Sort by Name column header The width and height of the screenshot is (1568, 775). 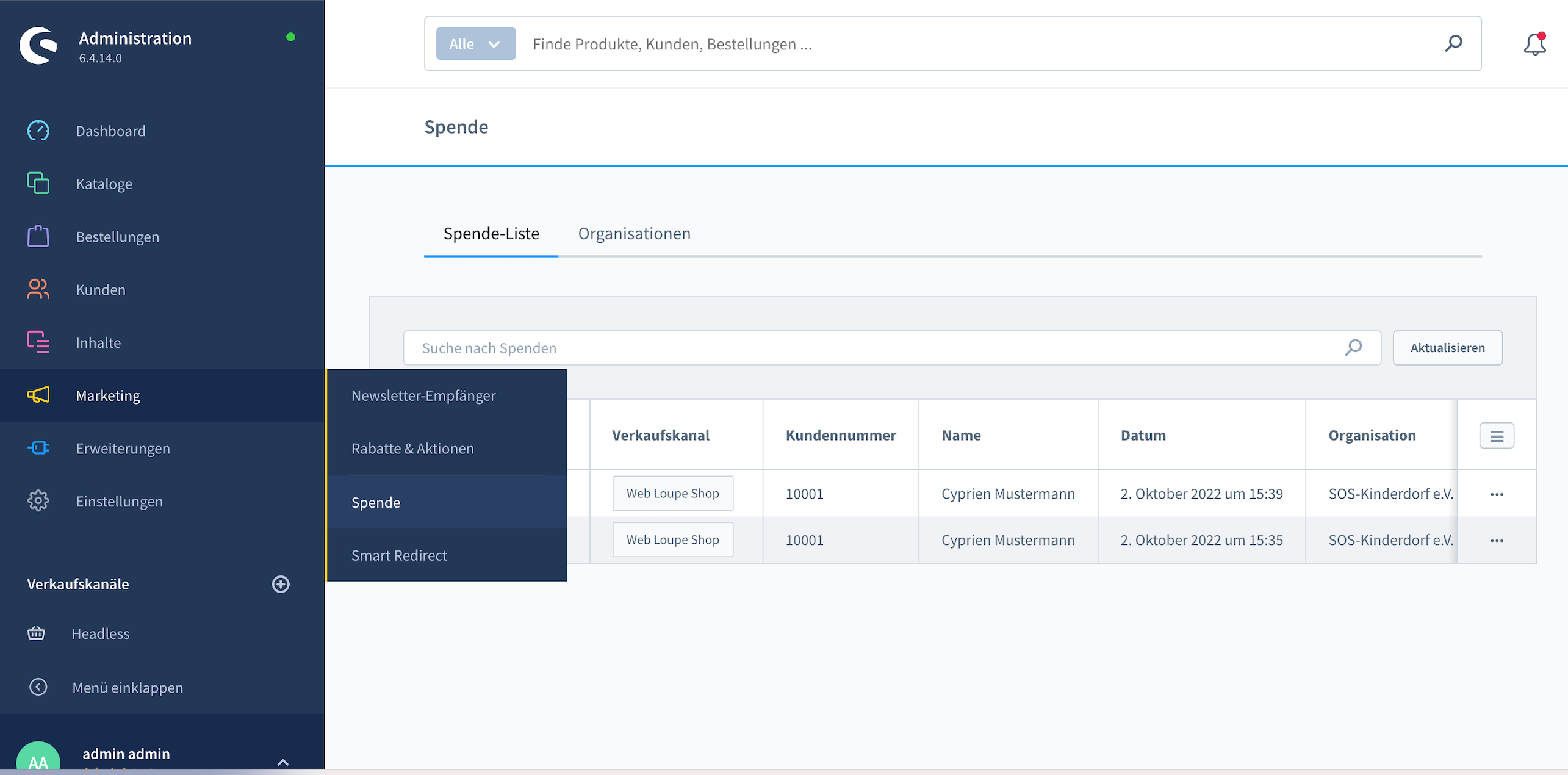[961, 435]
